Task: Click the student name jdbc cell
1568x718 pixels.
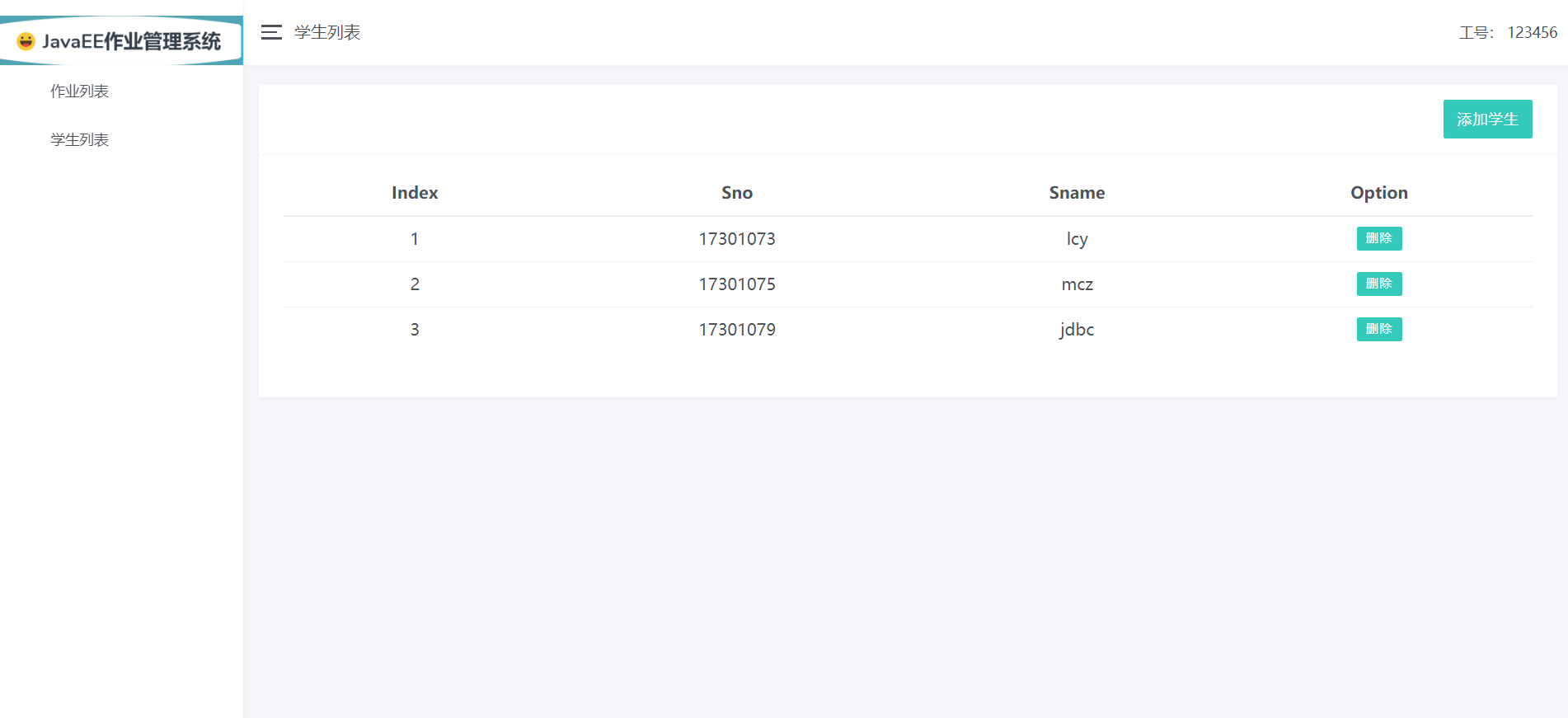Action: click(x=1077, y=330)
